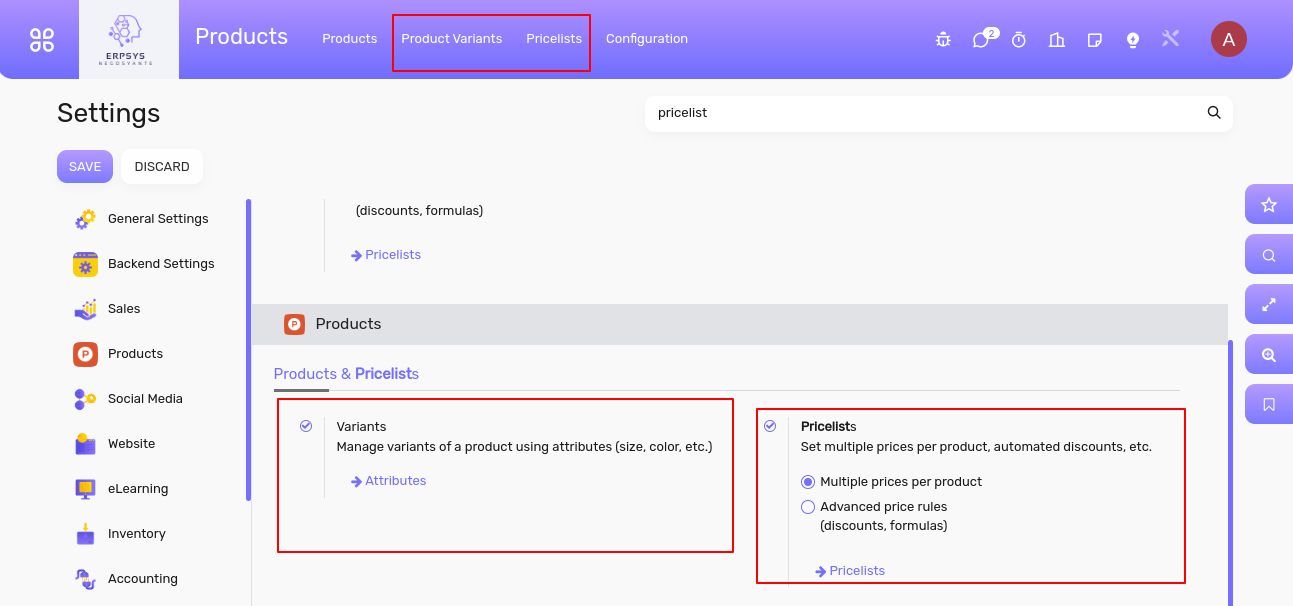Click the company building icon

[x=1056, y=40]
